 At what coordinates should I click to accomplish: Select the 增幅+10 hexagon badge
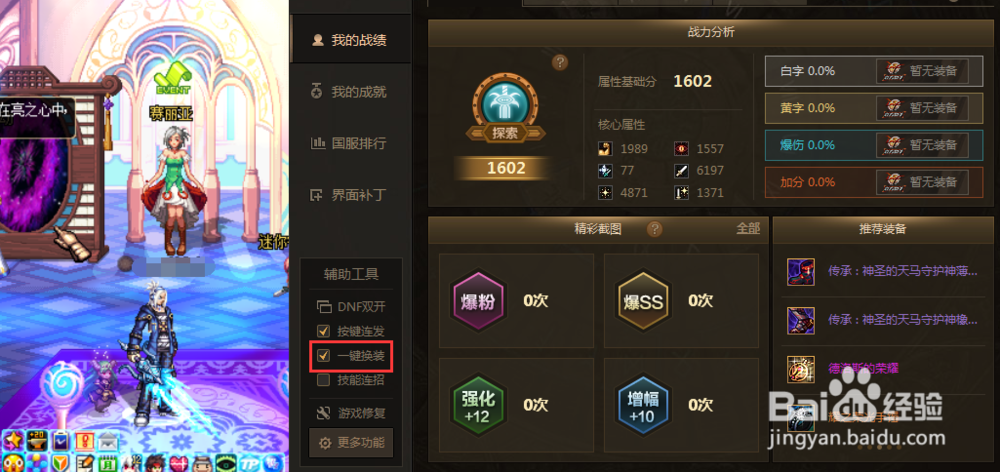(x=643, y=405)
